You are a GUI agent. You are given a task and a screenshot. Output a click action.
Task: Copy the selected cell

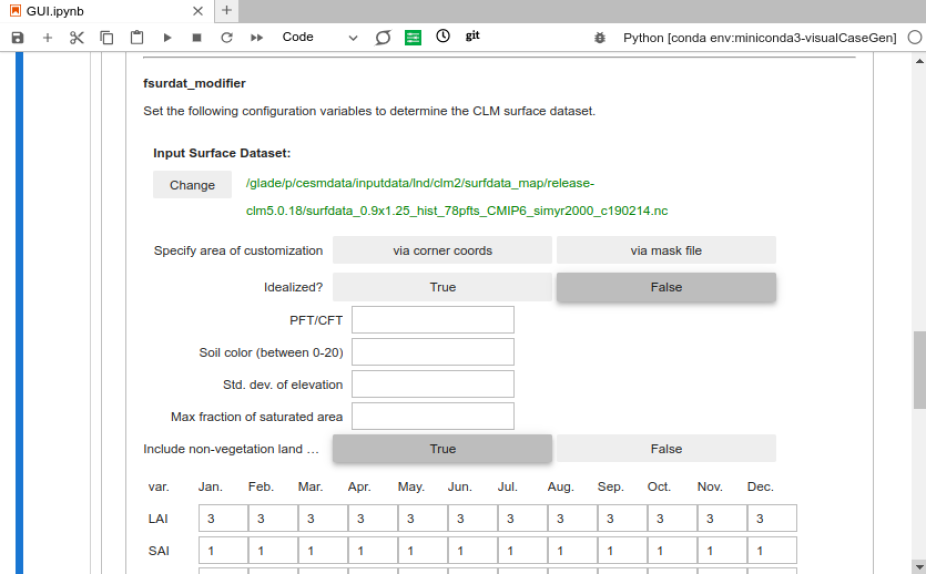pos(107,37)
